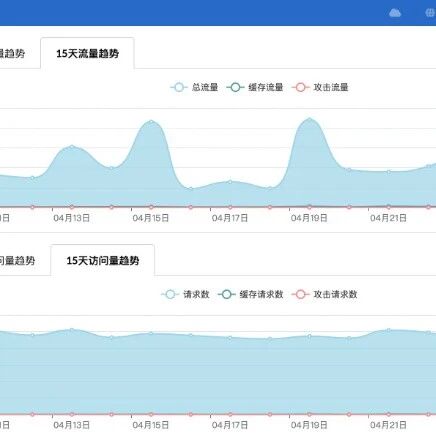Click the 04月17日 data point in the traffic chart
Image resolution: width=436 pixels, height=437 pixels.
[x=230, y=182]
